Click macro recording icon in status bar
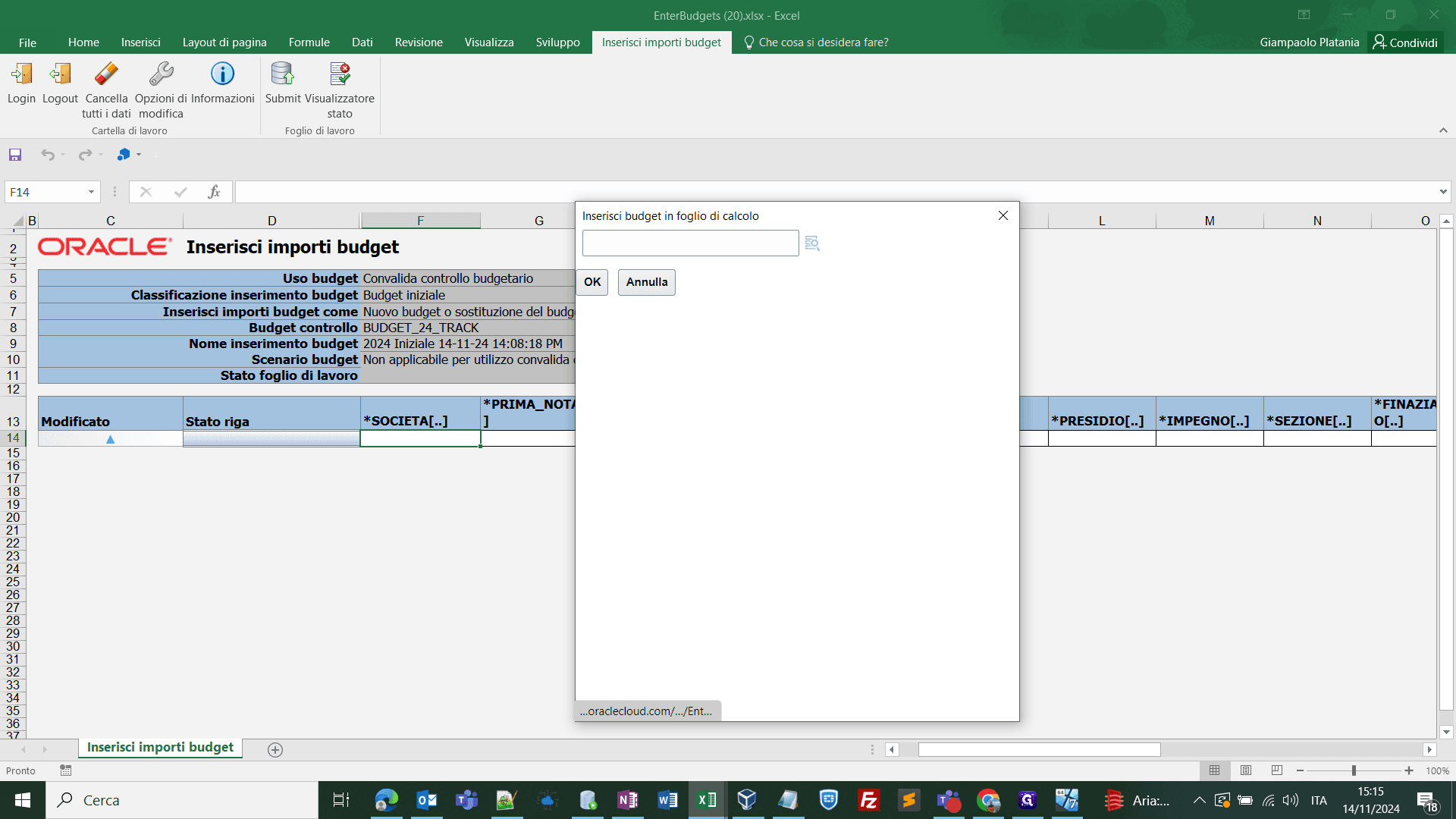 point(66,770)
